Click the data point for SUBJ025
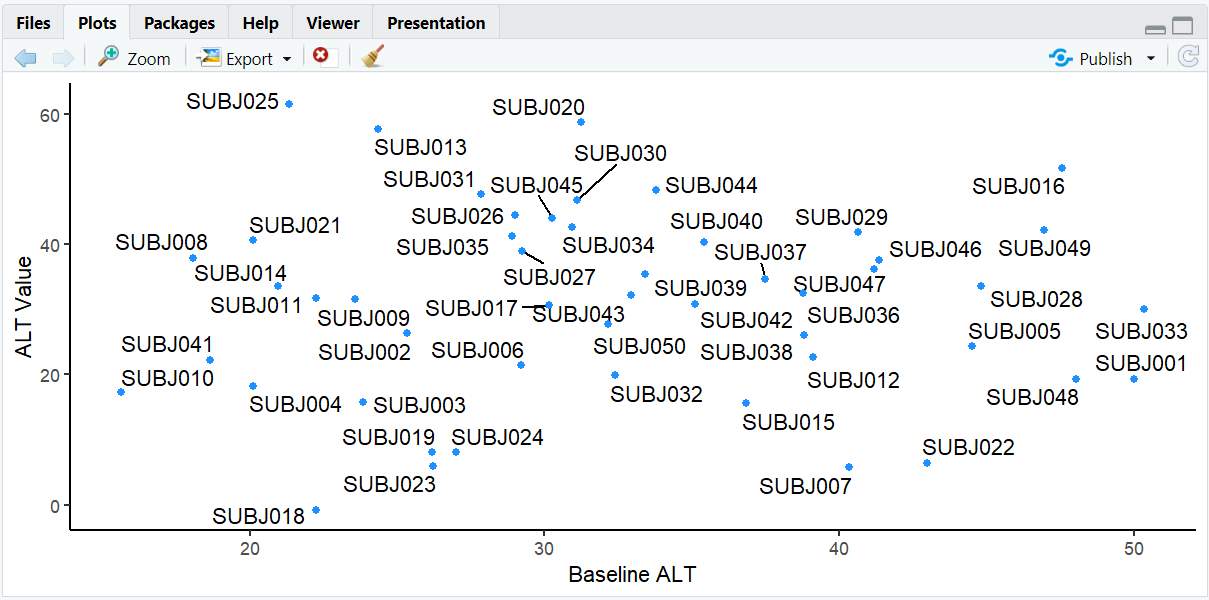This screenshot has width=1209, height=600. coord(289,104)
